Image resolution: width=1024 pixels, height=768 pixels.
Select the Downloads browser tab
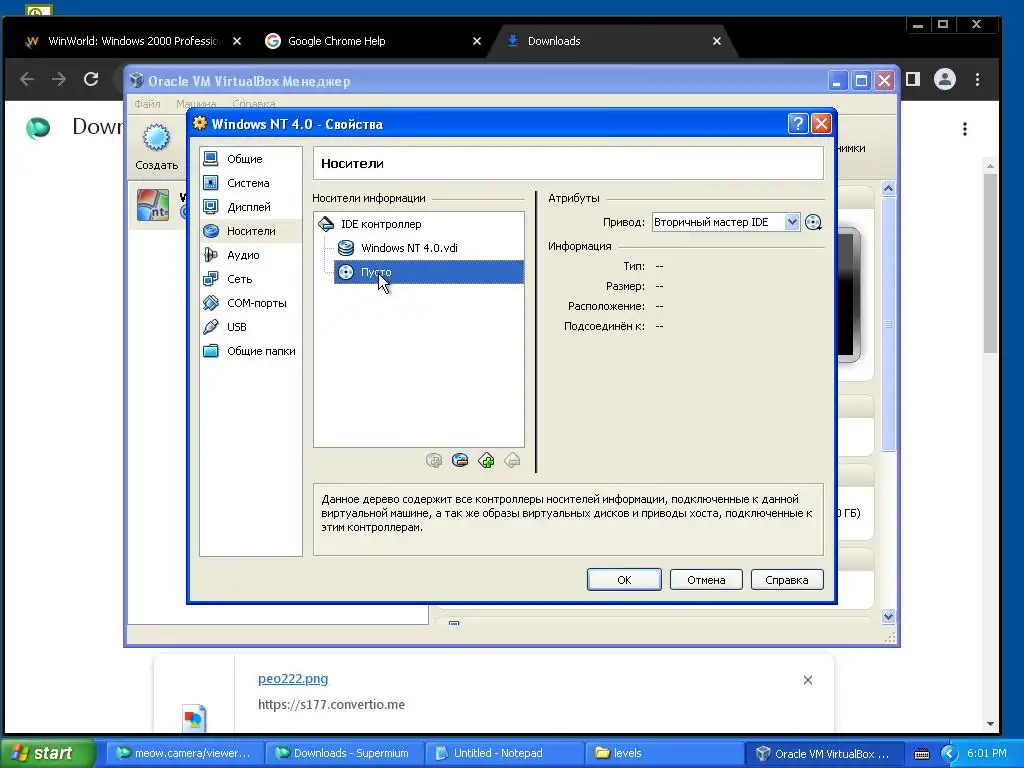click(x=614, y=41)
